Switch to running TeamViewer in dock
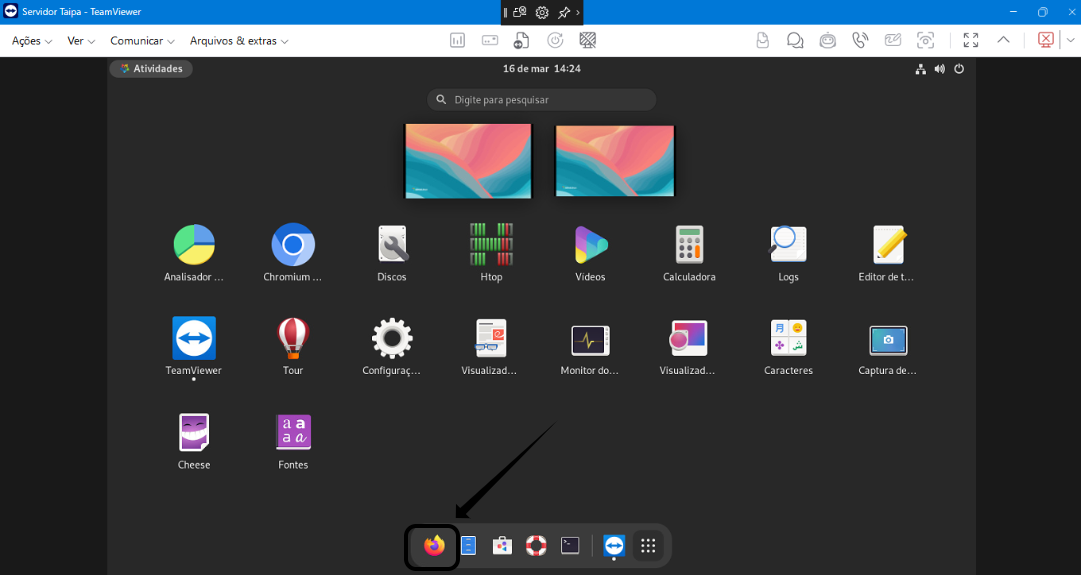Image resolution: width=1081 pixels, height=575 pixels. (614, 545)
